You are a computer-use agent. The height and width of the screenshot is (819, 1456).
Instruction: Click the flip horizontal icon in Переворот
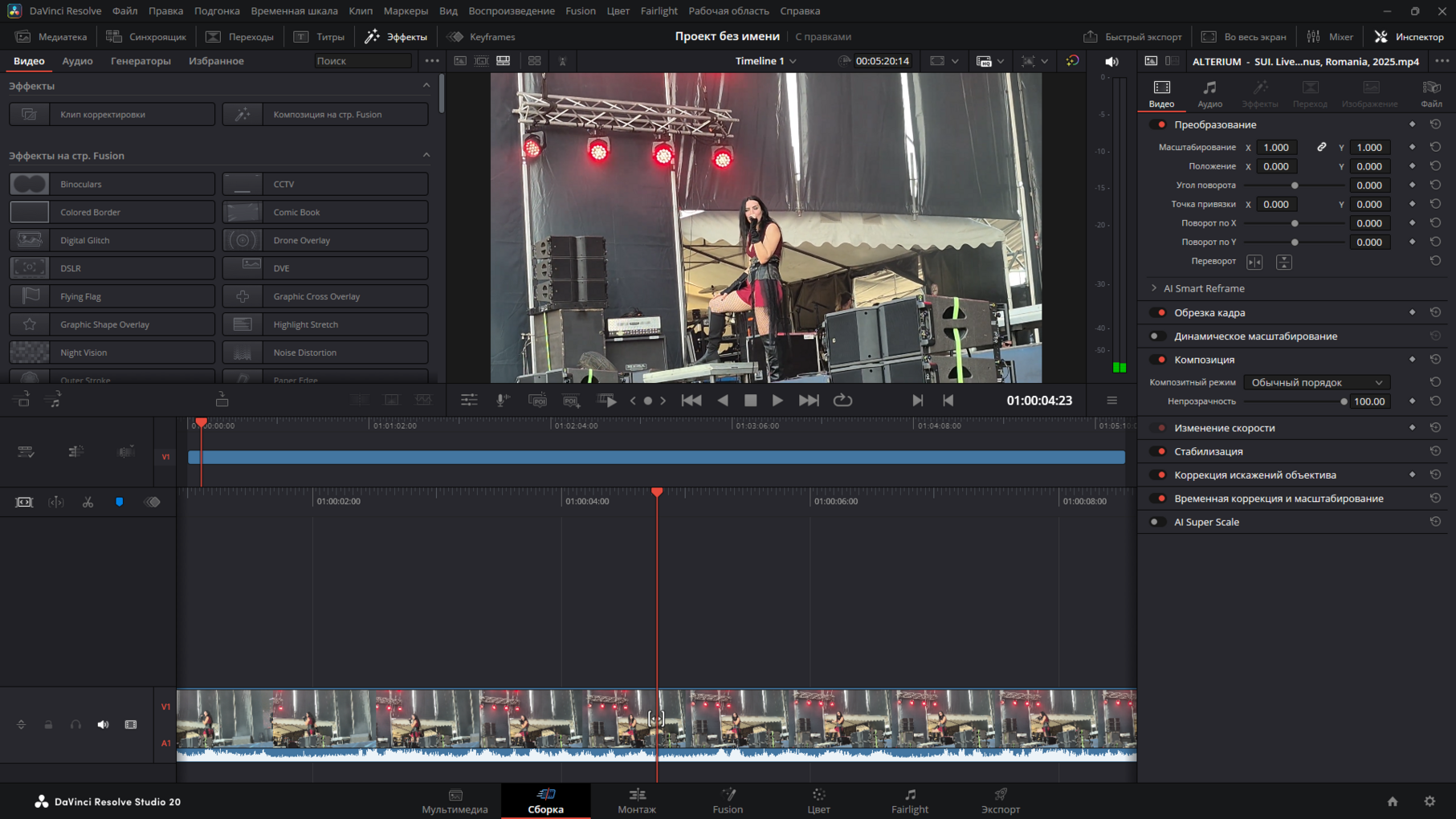1254,262
